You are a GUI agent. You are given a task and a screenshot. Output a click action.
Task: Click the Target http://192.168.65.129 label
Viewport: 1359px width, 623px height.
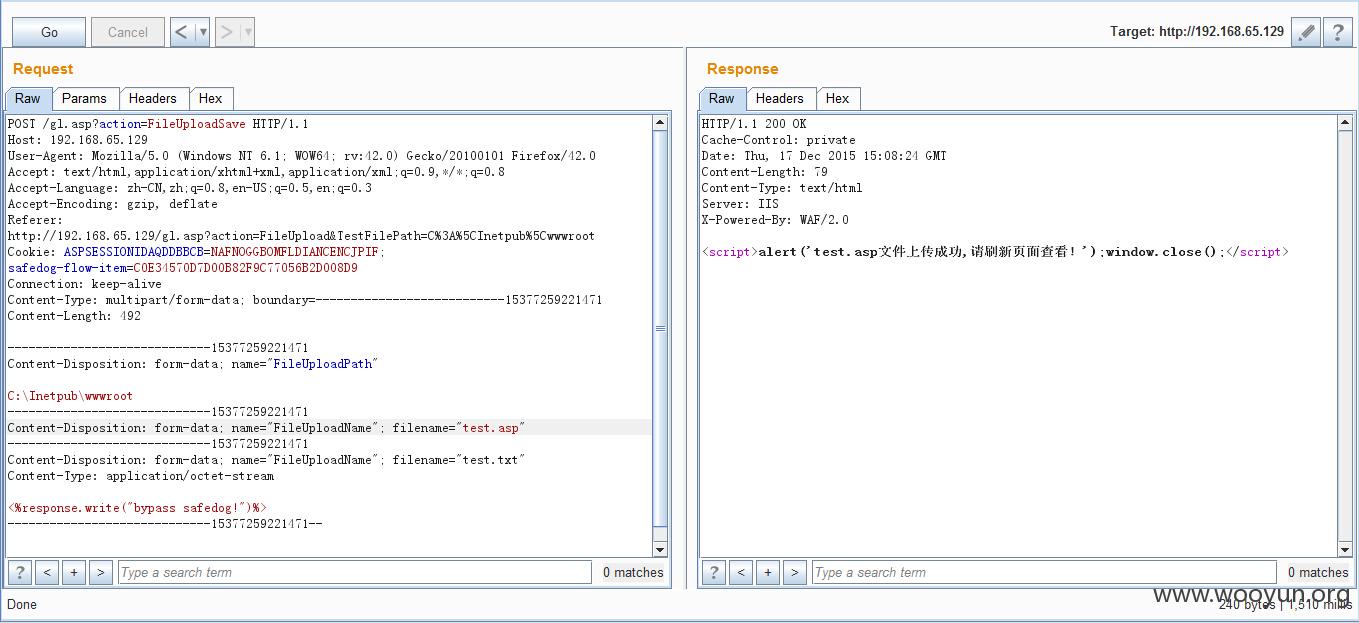1197,32
